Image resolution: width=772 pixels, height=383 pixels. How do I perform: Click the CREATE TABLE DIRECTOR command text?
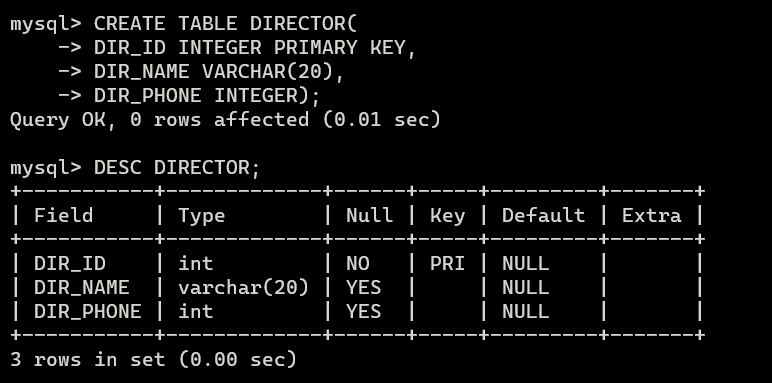tap(225, 24)
